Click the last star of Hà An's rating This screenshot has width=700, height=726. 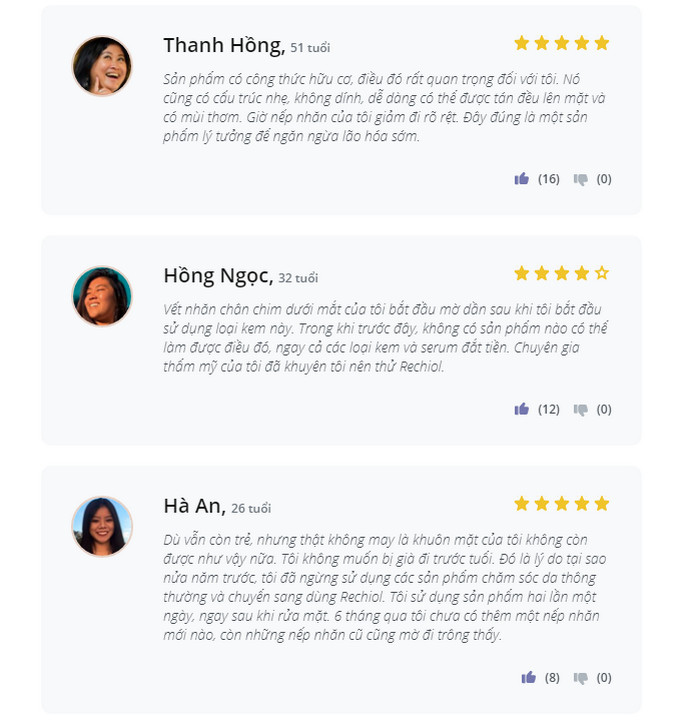coord(601,503)
